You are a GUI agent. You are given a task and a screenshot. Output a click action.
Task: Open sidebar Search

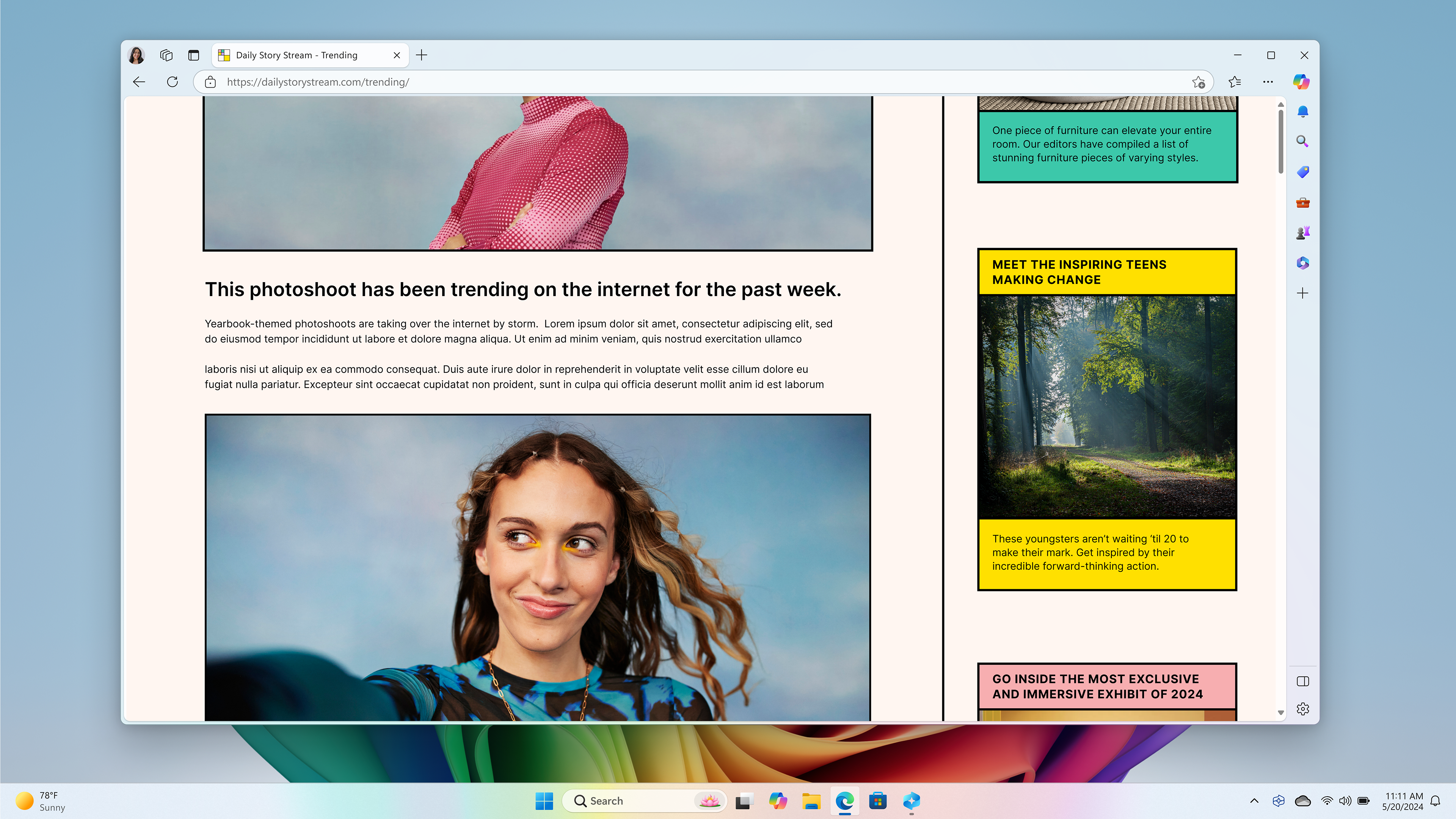[1303, 141]
